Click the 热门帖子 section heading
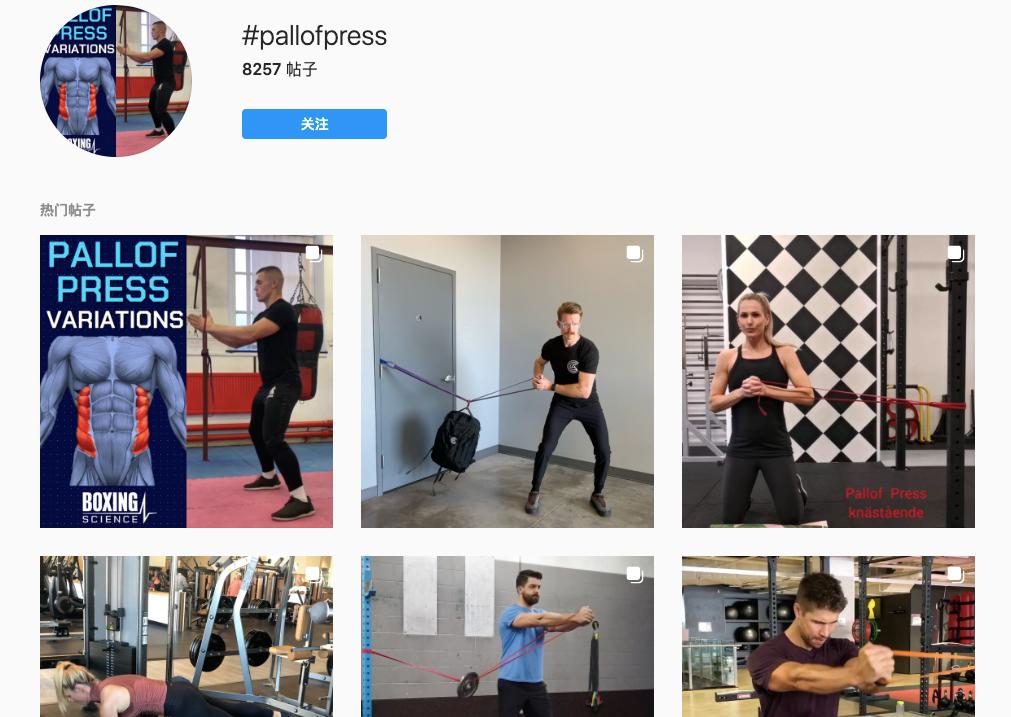Screen dimensions: 1011x717 click(68, 210)
